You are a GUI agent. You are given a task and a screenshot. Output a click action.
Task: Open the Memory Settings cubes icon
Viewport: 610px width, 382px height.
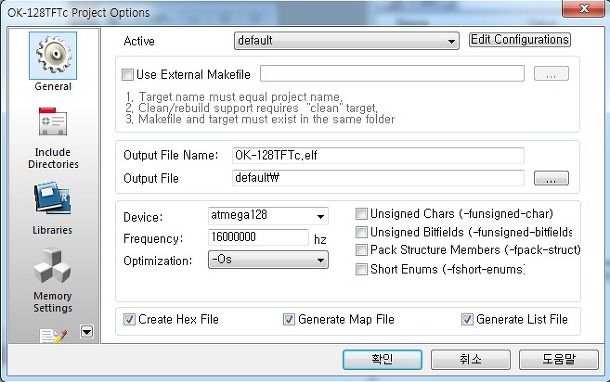point(53,266)
